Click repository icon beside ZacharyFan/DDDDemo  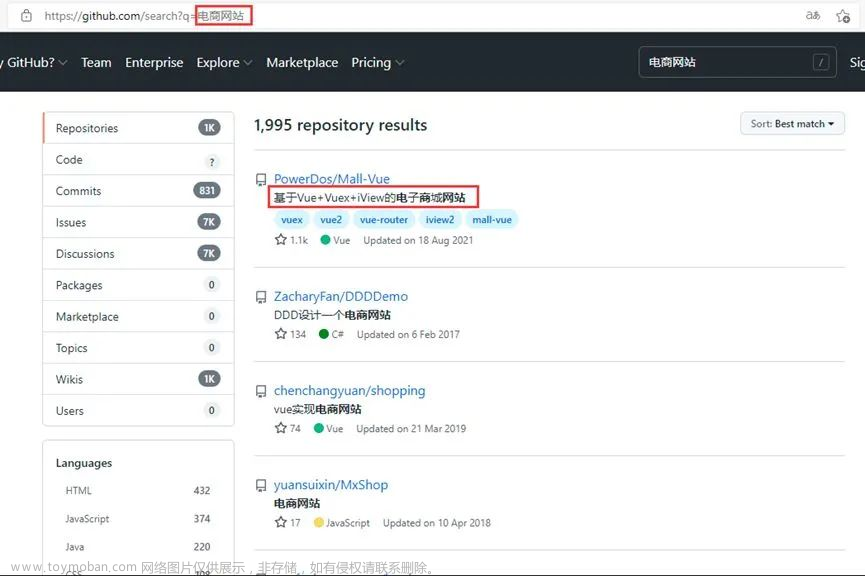click(x=261, y=297)
